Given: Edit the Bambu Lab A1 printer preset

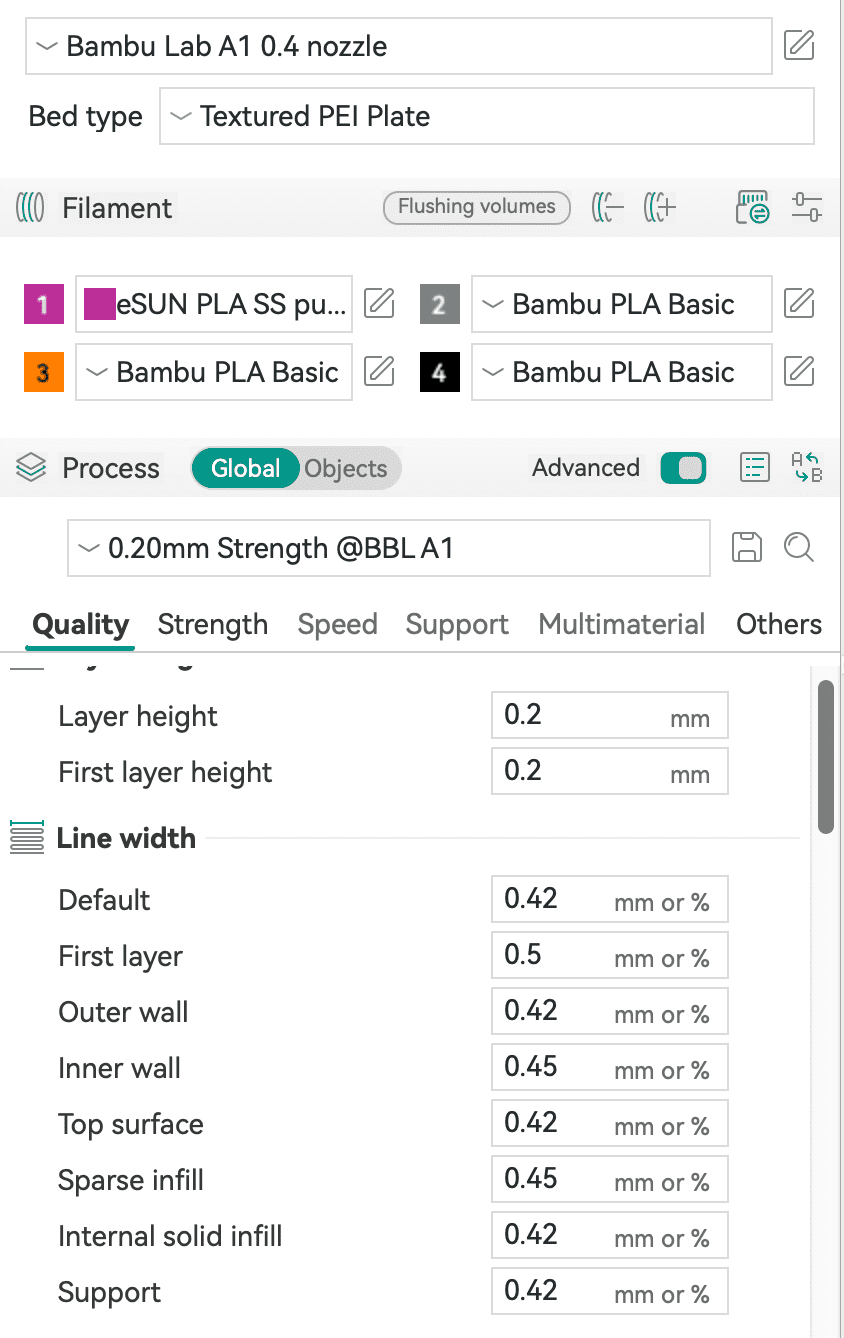Looking at the screenshot, I should 799,45.
